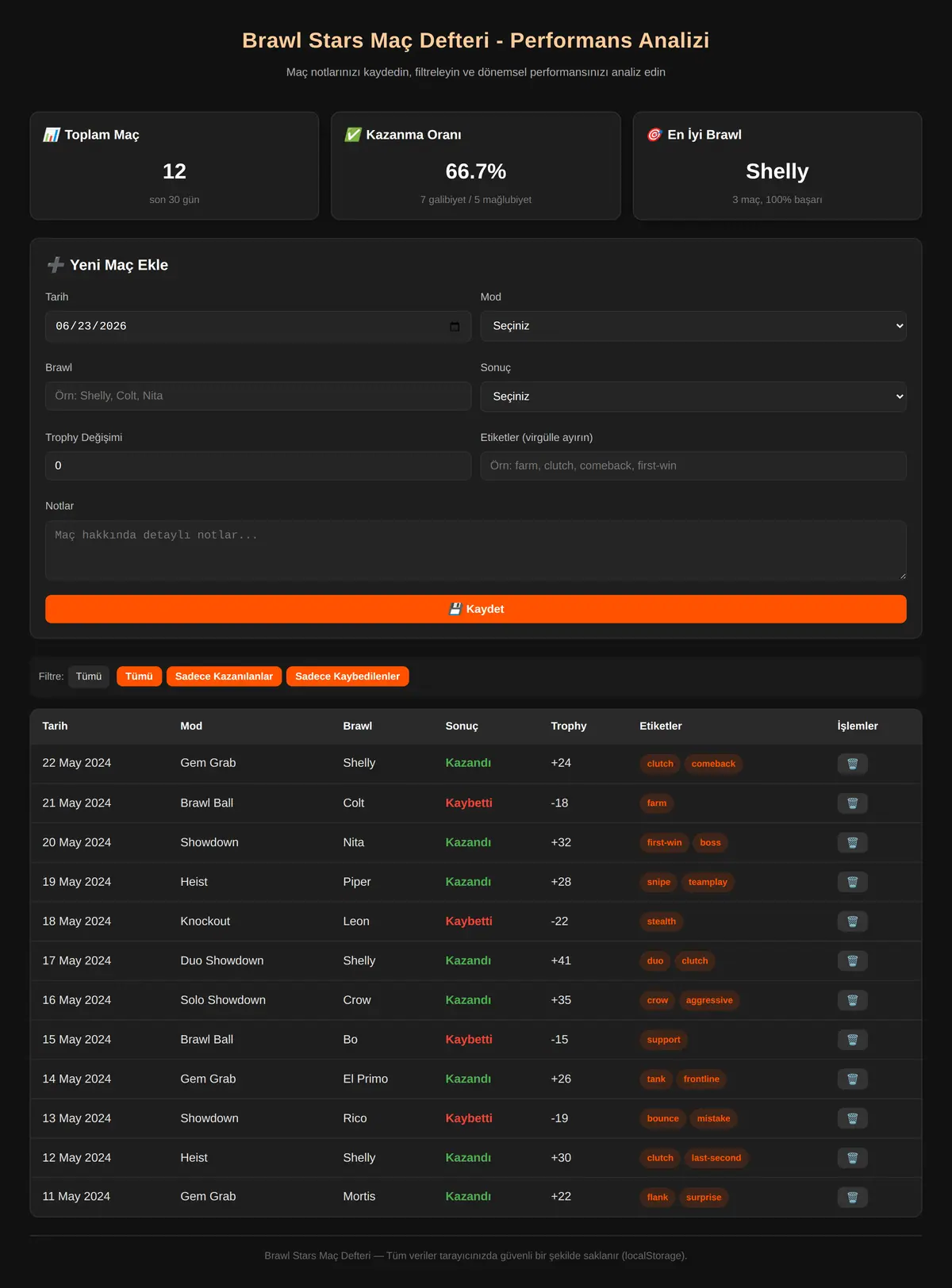Expand the Sonuç dropdown
952x1288 pixels.
pyautogui.click(x=693, y=397)
